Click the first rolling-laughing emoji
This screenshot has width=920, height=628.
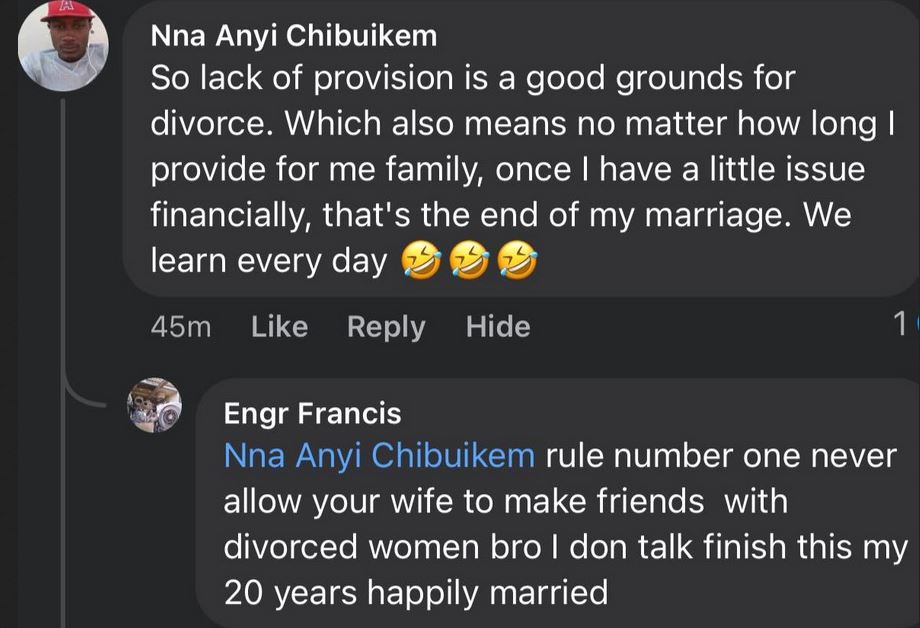coord(419,262)
